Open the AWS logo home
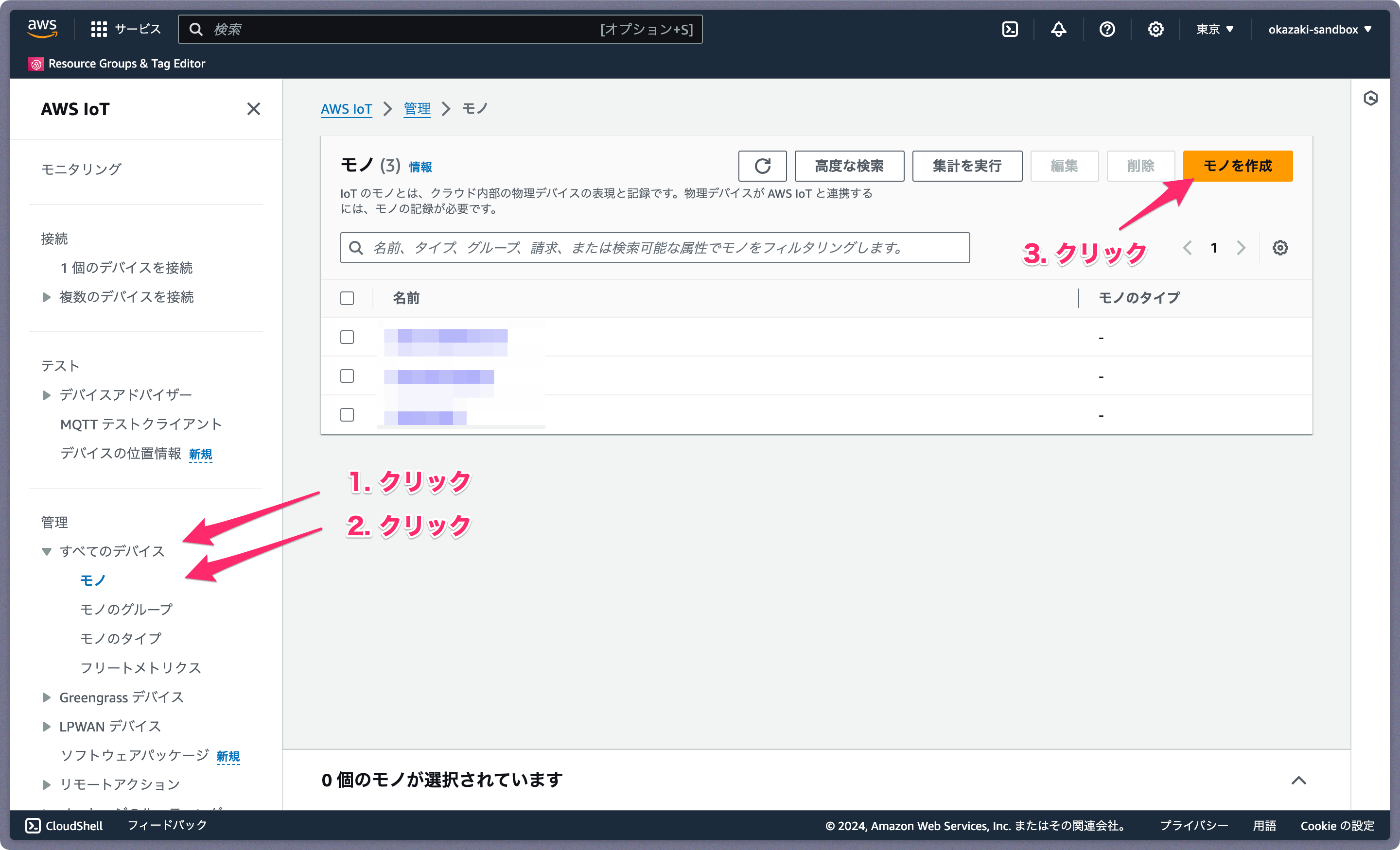This screenshot has height=850, width=1400. (42, 29)
